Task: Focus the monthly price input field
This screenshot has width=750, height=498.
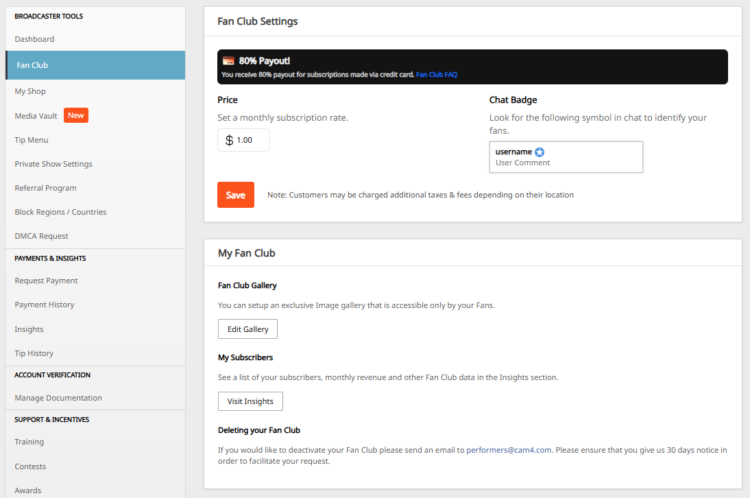Action: [x=243, y=140]
